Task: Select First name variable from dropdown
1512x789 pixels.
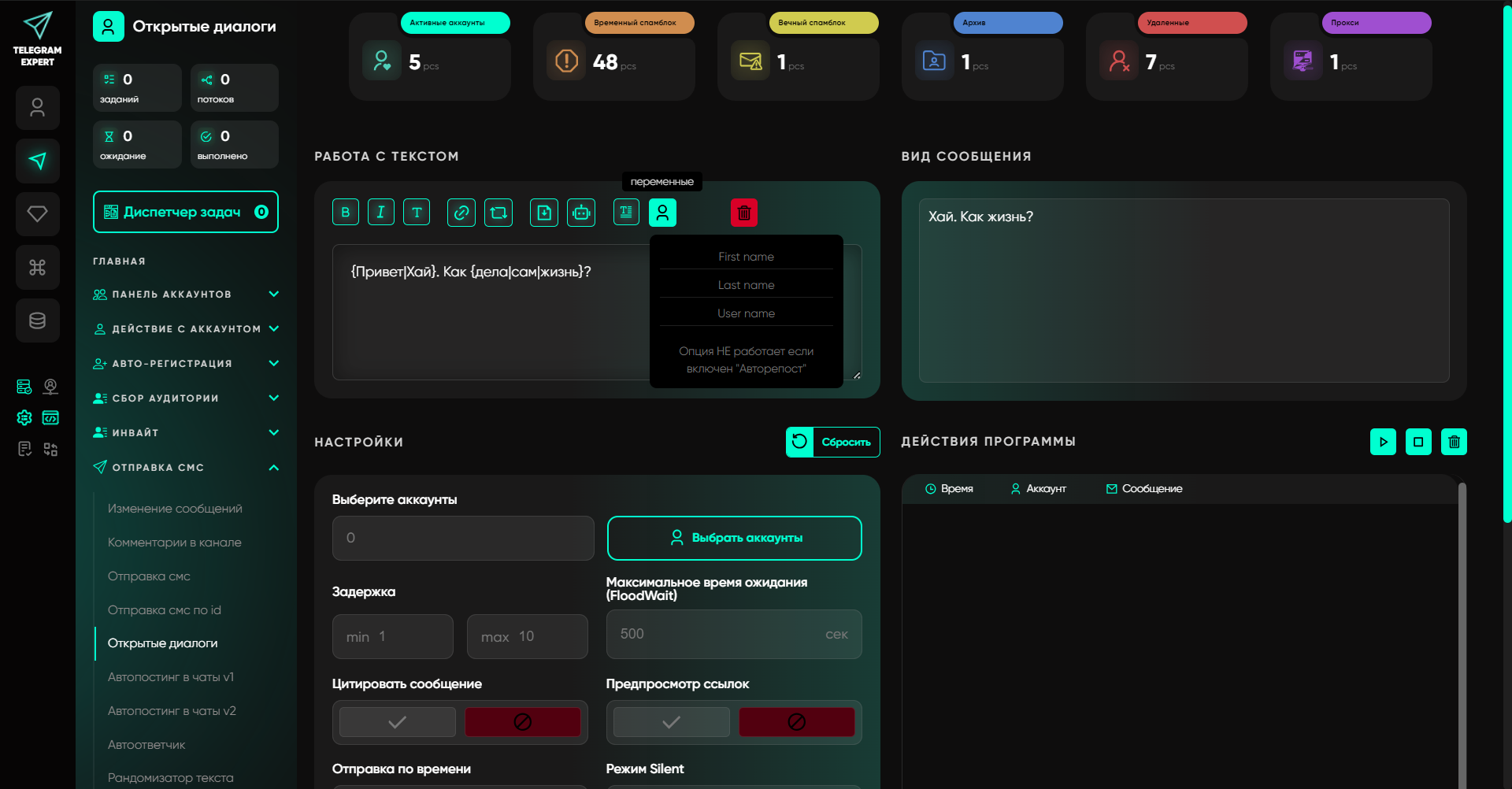Action: (746, 257)
